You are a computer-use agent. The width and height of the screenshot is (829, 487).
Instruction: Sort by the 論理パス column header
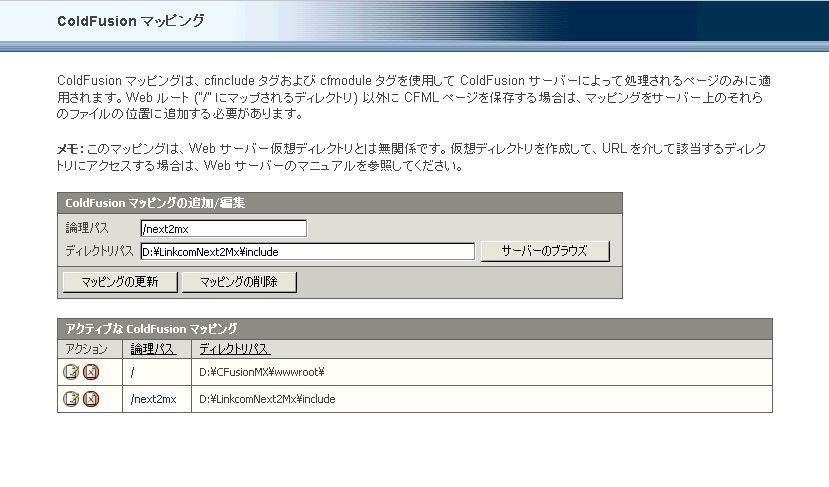pyautogui.click(x=153, y=349)
